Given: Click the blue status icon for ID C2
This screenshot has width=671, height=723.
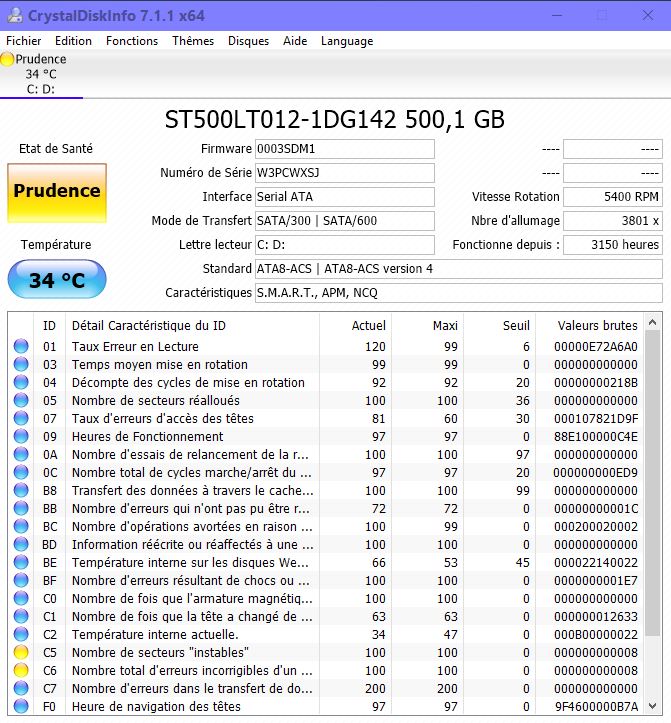Looking at the screenshot, I should 21,634.
